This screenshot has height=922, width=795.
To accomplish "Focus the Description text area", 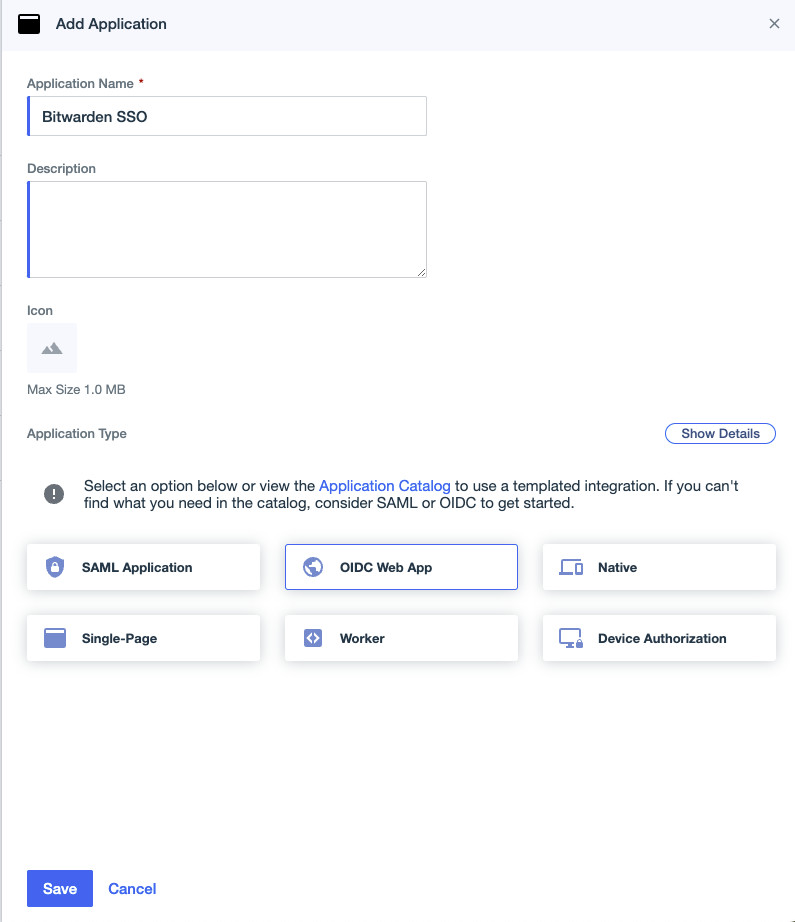I will click(227, 229).
